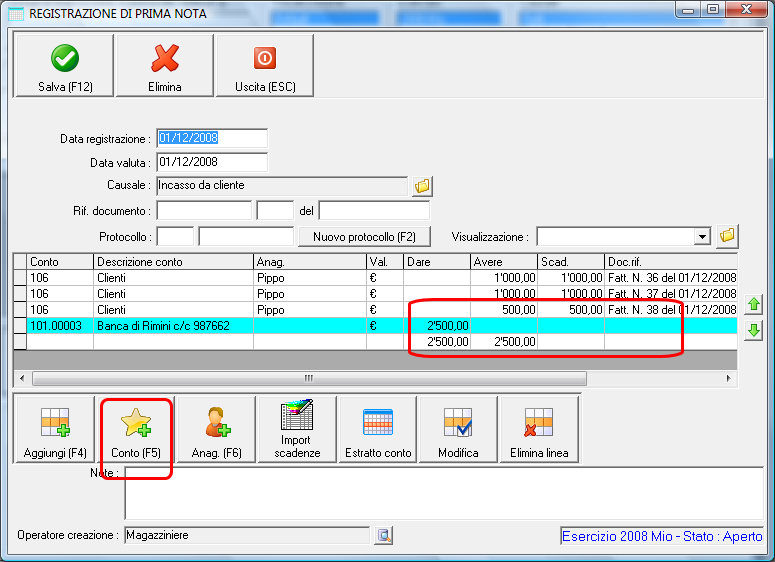Edit the line with Modifica
775x562 pixels.
458,430
